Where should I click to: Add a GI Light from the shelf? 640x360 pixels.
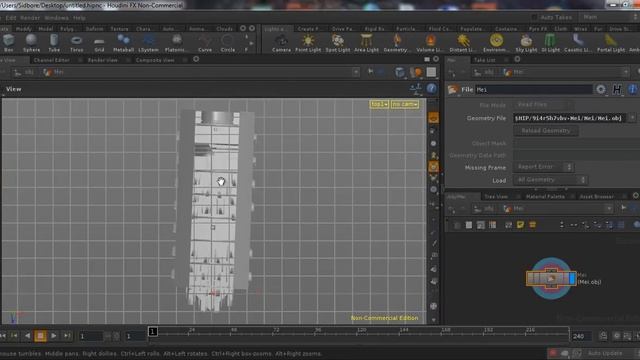tap(551, 43)
